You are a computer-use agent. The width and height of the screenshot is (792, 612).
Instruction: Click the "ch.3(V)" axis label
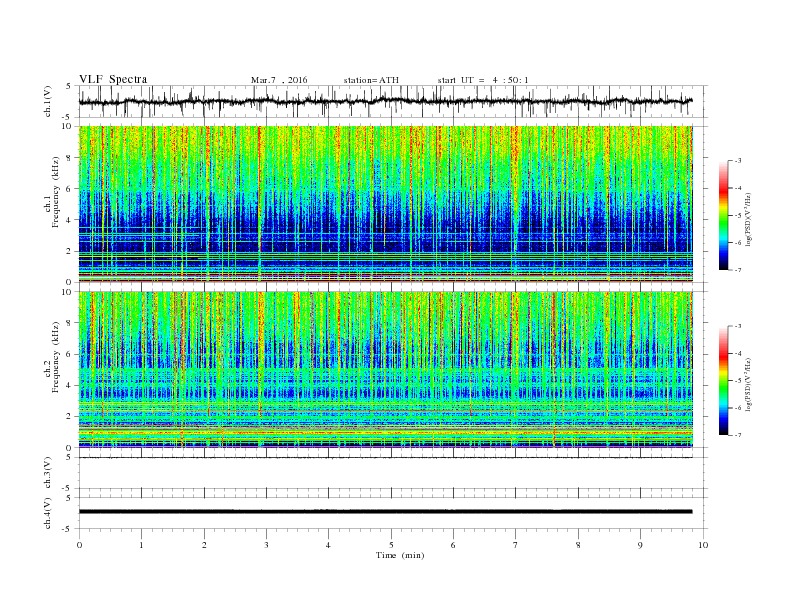pos(48,473)
